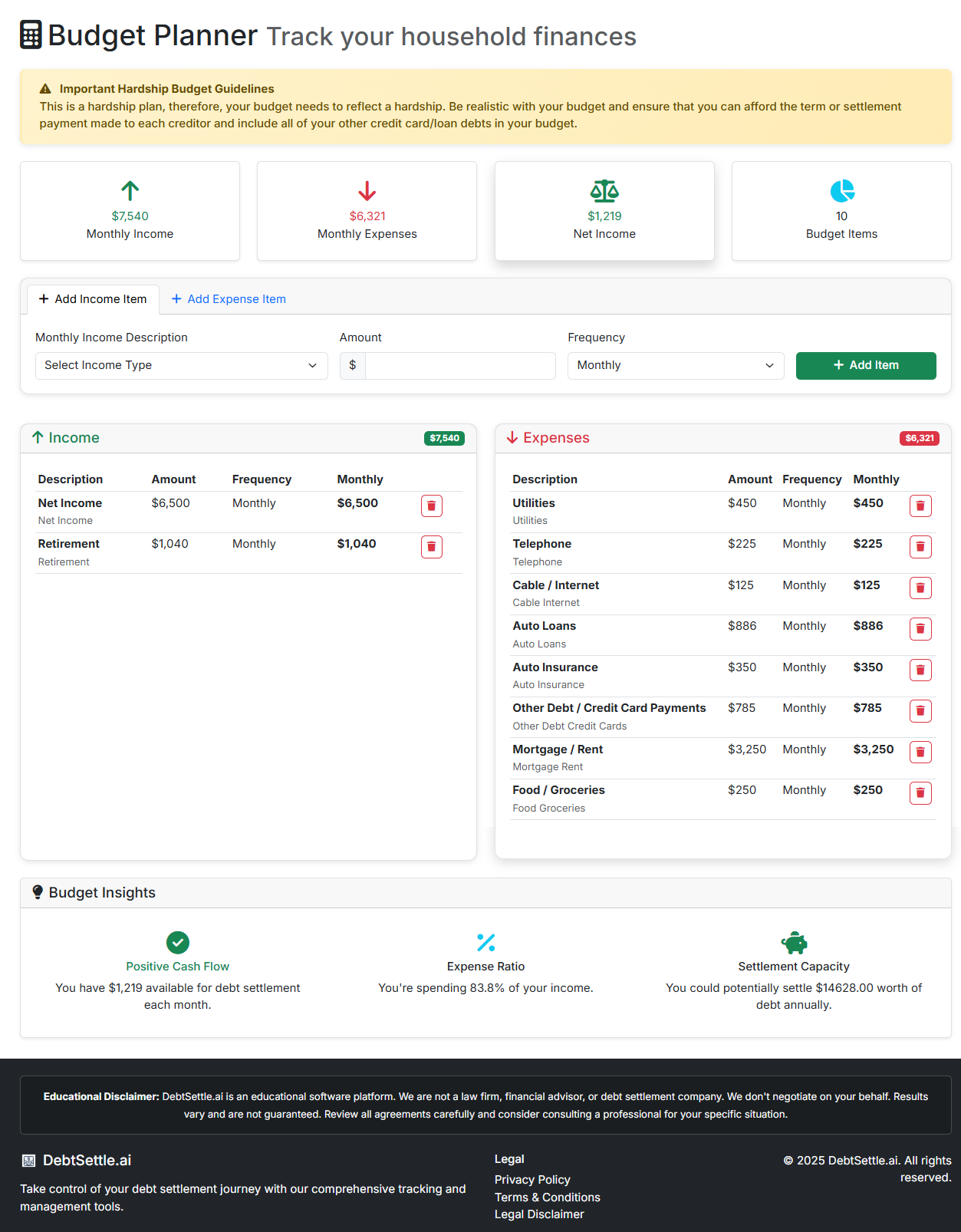Screen dimensions: 961x1232
Task: Click the Net Income balance scale icon
Action: (x=604, y=190)
